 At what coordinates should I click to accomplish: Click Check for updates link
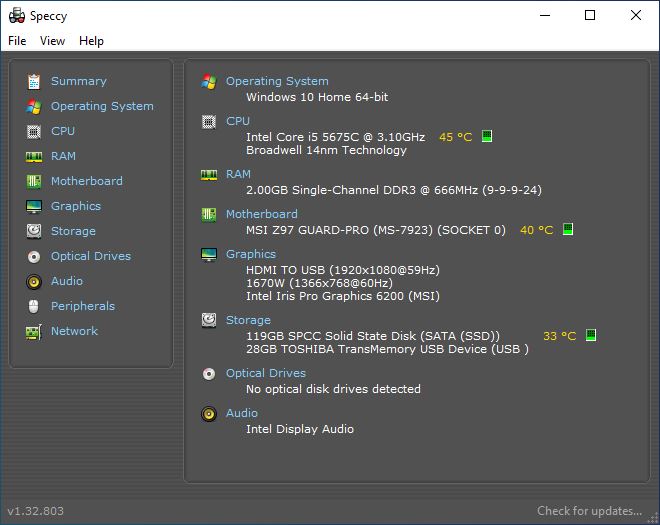(590, 511)
